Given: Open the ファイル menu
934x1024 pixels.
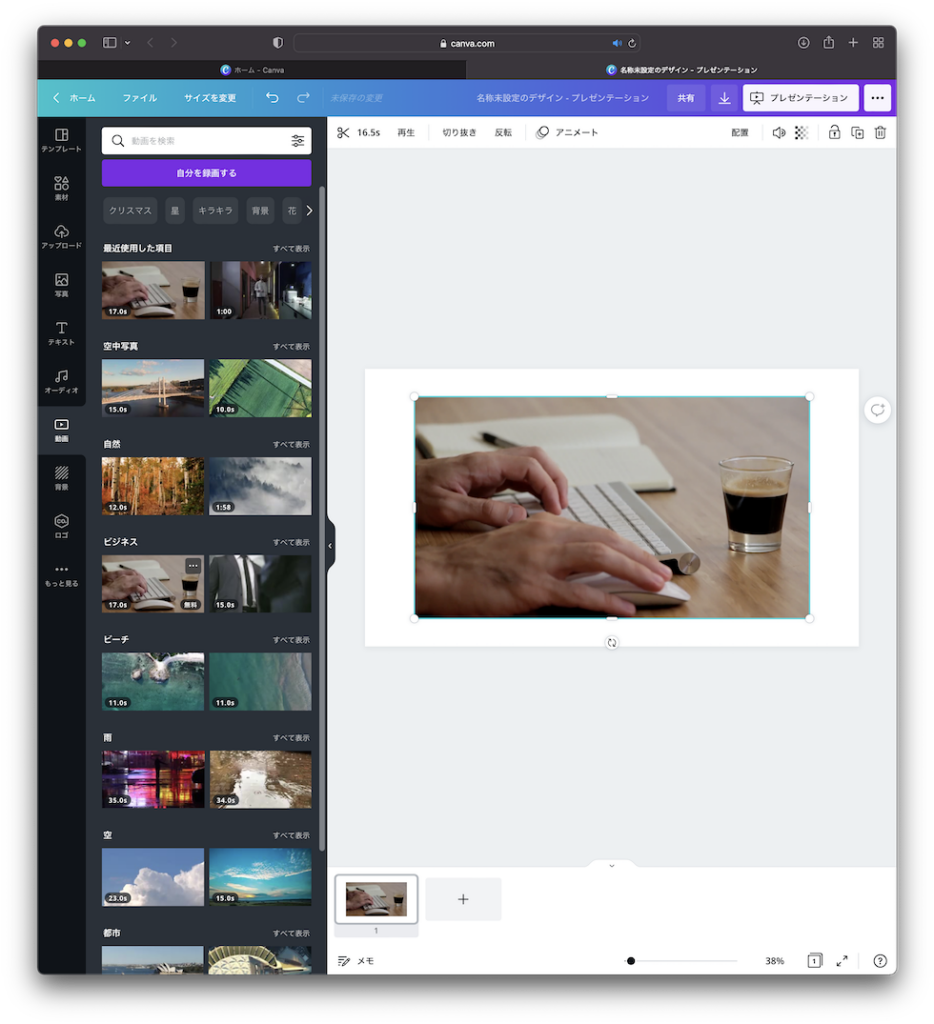Looking at the screenshot, I should [140, 98].
